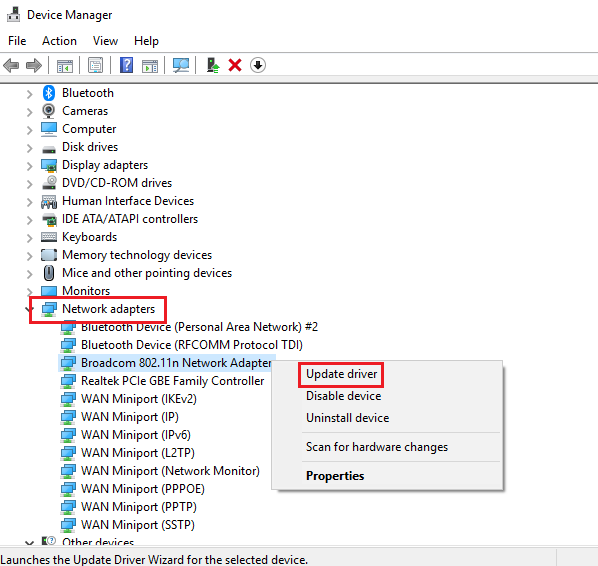Click the Show/Hide Action Pane toolbar icon
Screen dimensions: 598x566
click(x=150, y=66)
